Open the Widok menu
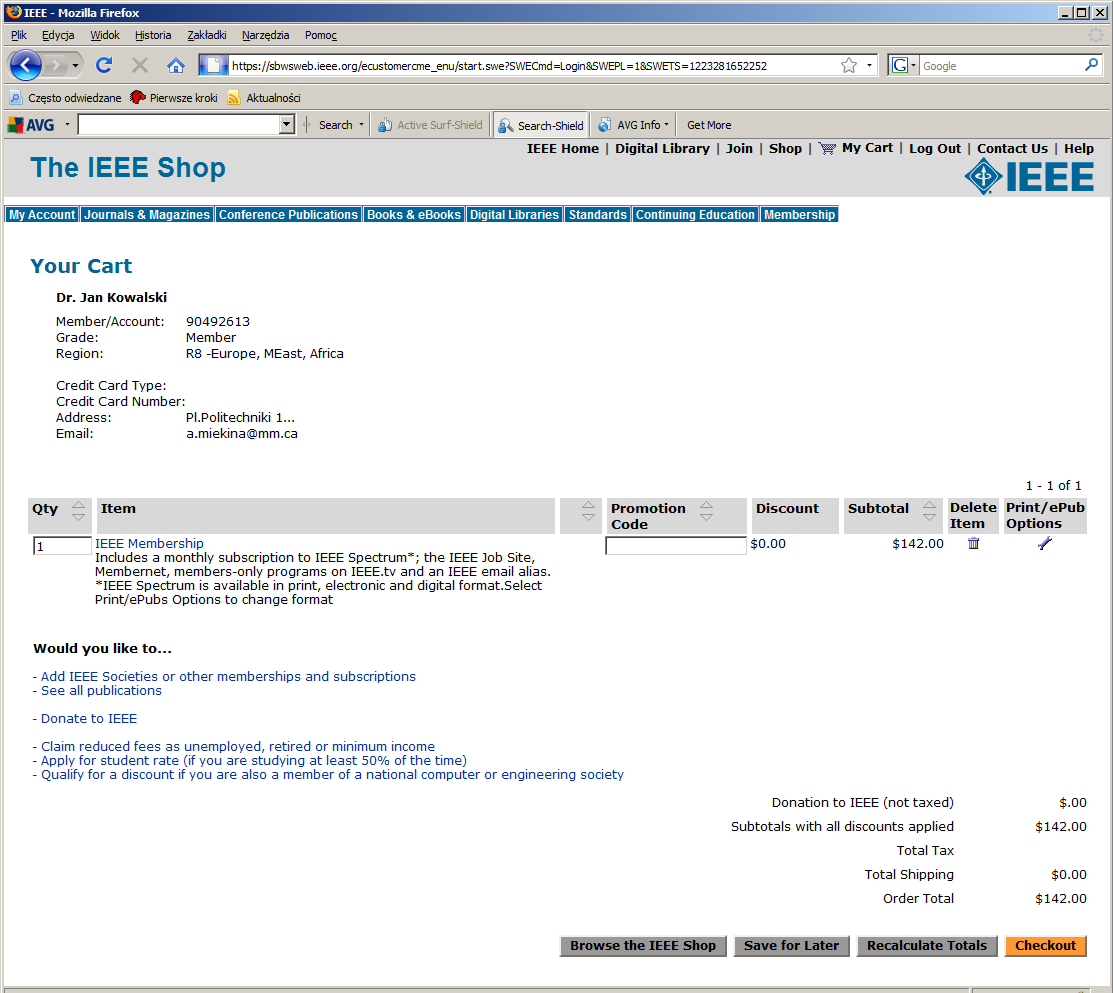Screen dimensions: 1113x993 [x=105, y=35]
